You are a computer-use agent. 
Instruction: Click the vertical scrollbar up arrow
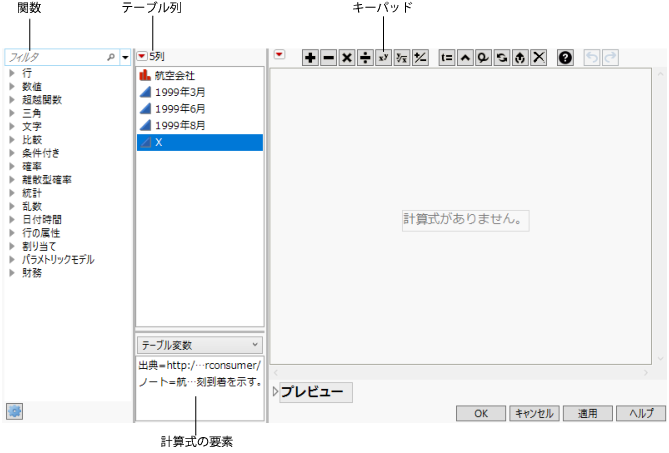click(x=660, y=74)
